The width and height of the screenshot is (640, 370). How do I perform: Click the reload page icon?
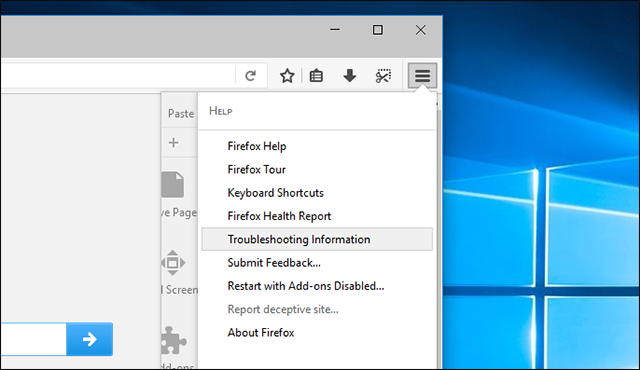250,76
